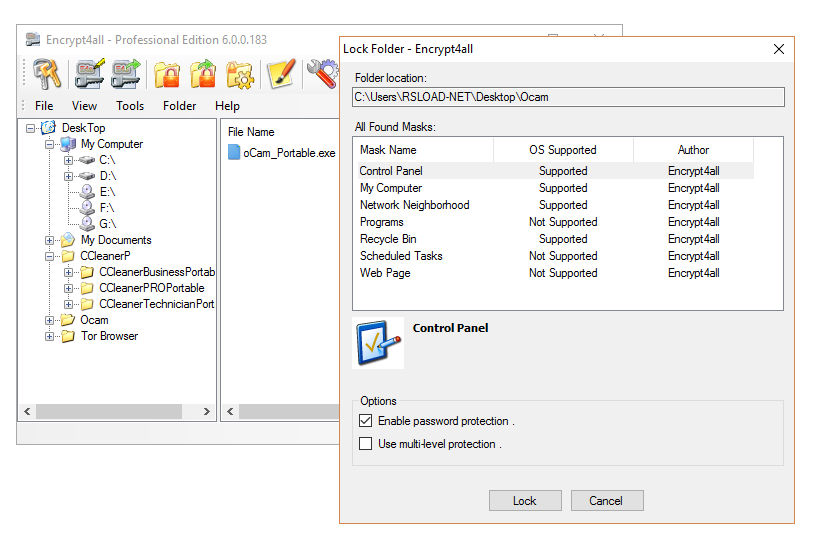Select the My Documents folder icon
The height and width of the screenshot is (547, 821).
[x=68, y=240]
